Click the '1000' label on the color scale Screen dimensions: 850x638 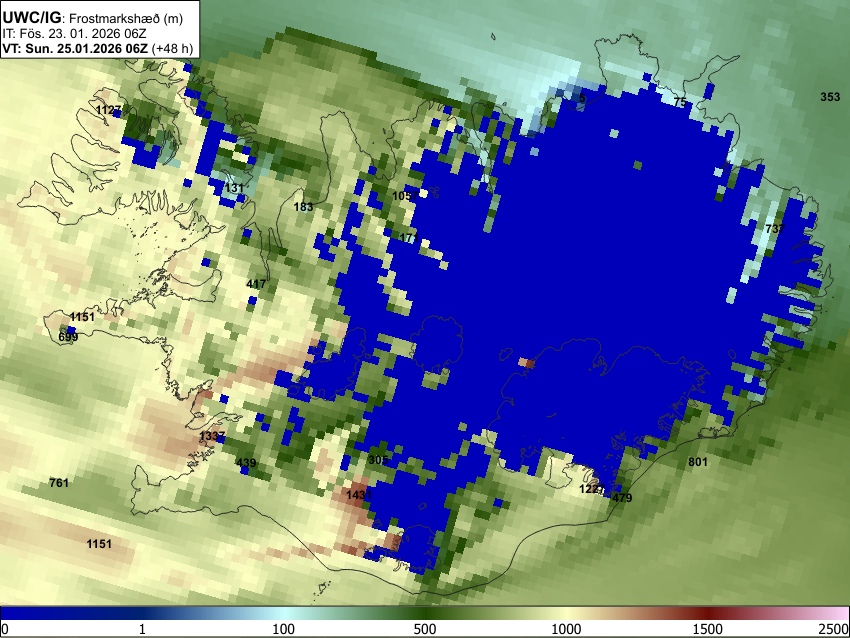tap(566, 629)
